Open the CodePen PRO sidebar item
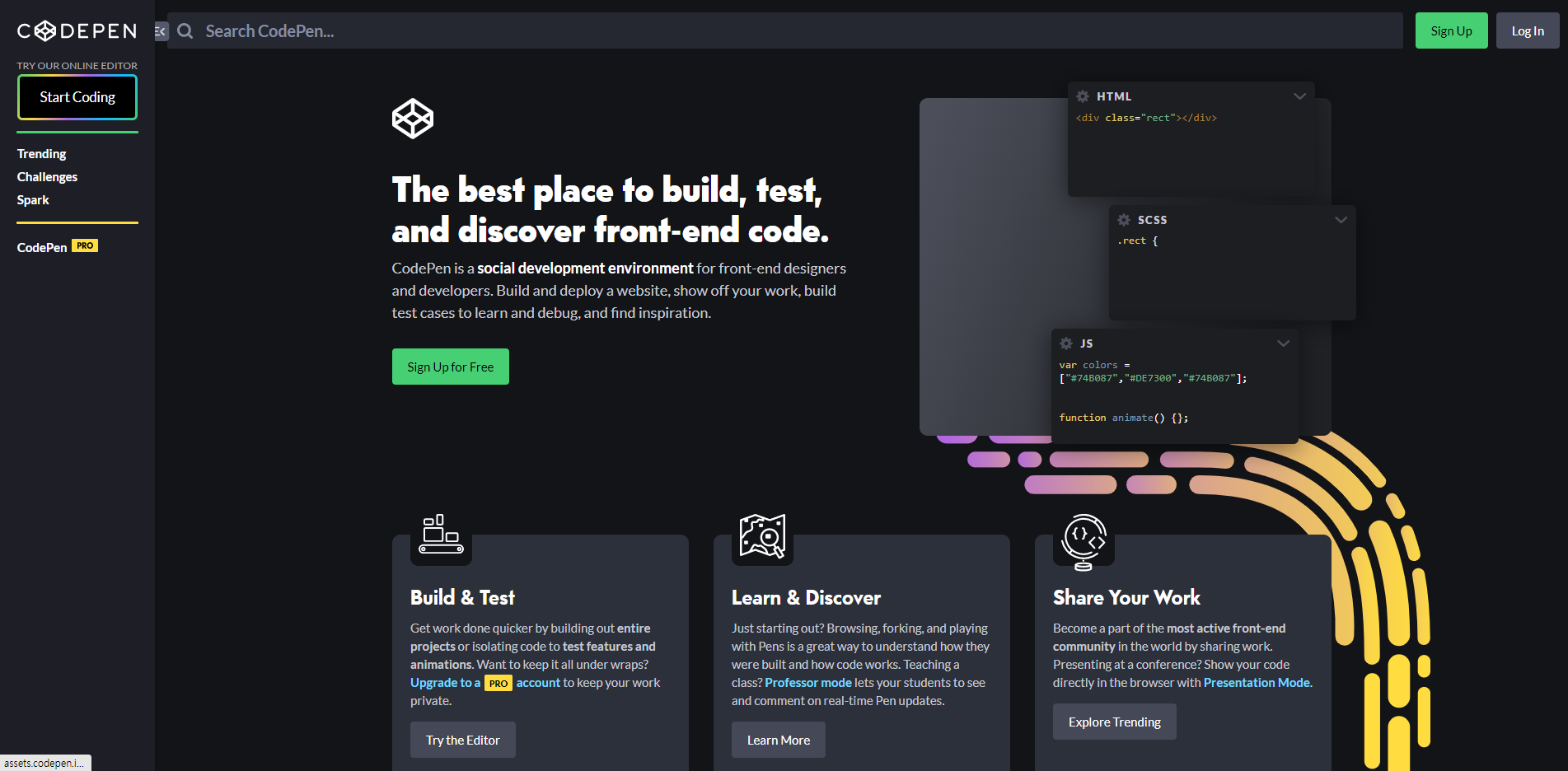 point(58,246)
